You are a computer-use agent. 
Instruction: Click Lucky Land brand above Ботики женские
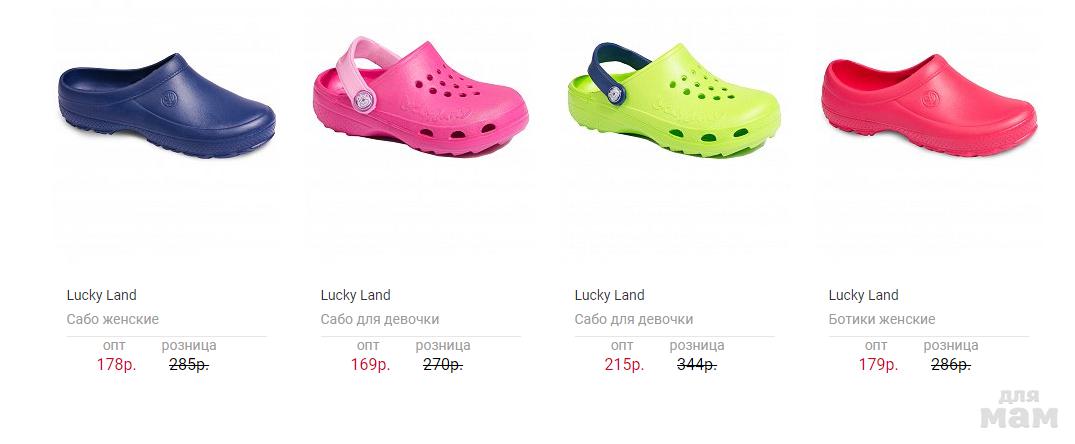click(x=863, y=295)
